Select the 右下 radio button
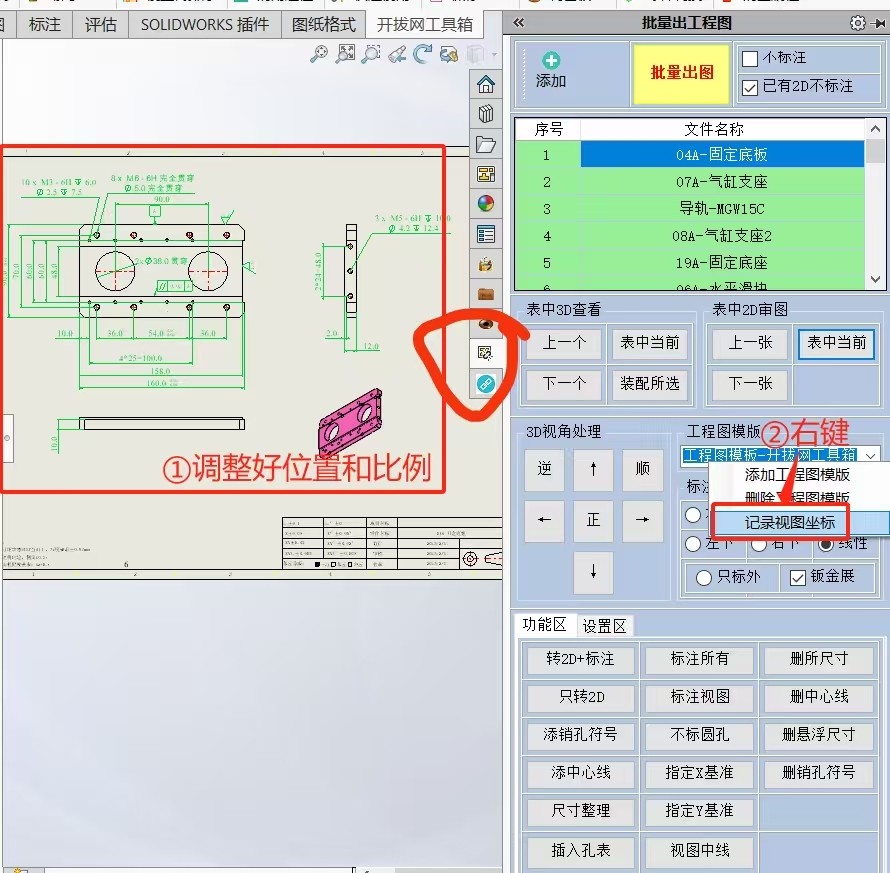The height and width of the screenshot is (873, 890). pos(759,544)
